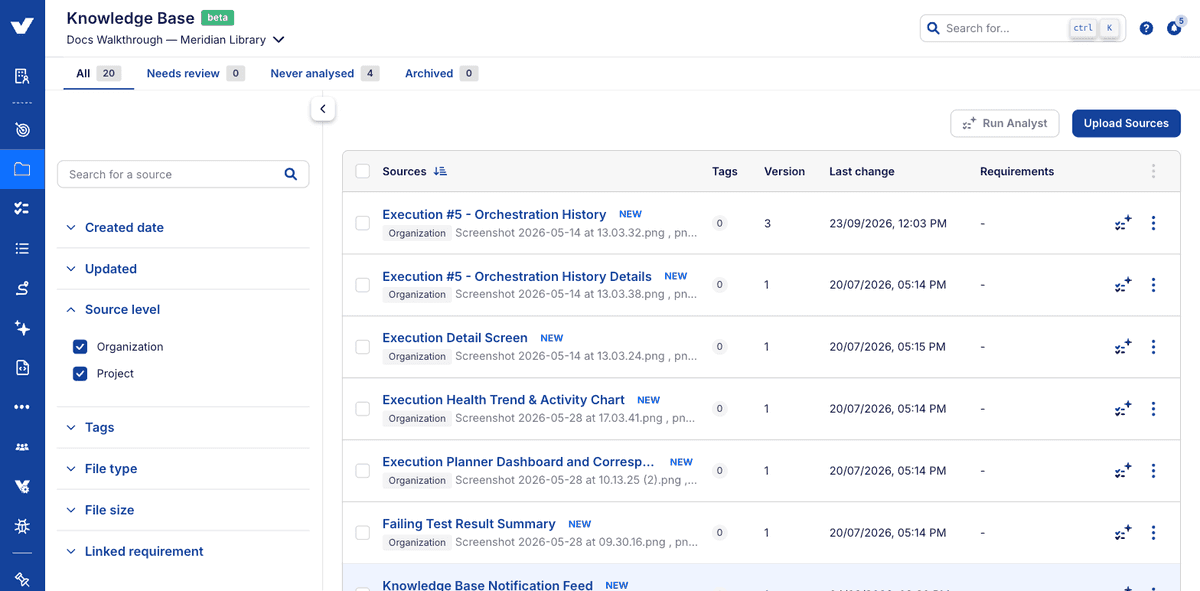Image resolution: width=1200 pixels, height=591 pixels.
Task: Click the Requirements column header
Action: pyautogui.click(x=1017, y=171)
